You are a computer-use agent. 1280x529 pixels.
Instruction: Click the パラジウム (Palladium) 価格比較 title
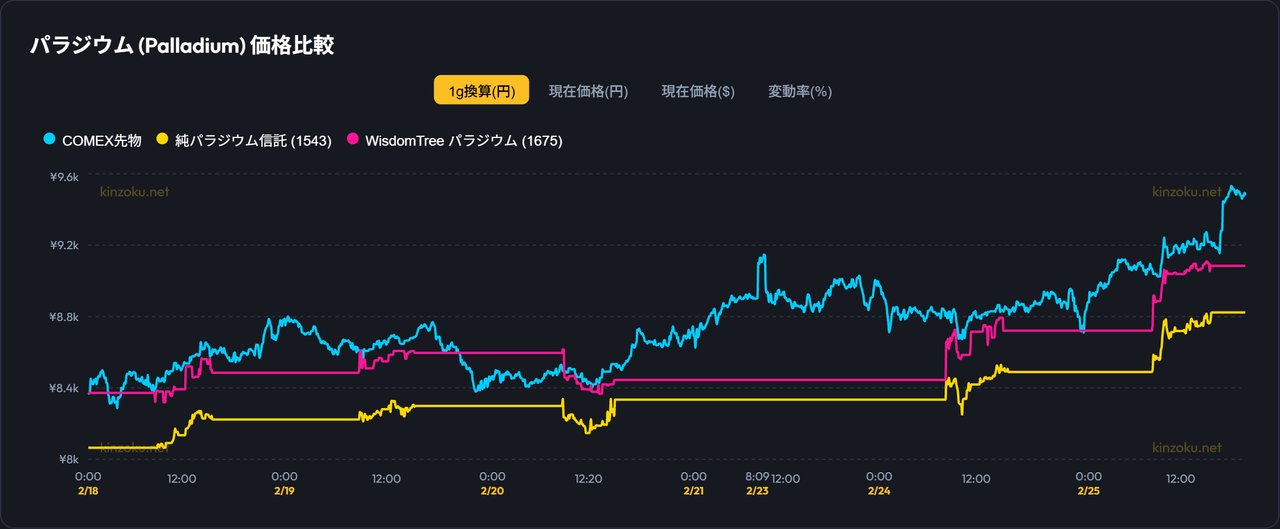pos(181,46)
